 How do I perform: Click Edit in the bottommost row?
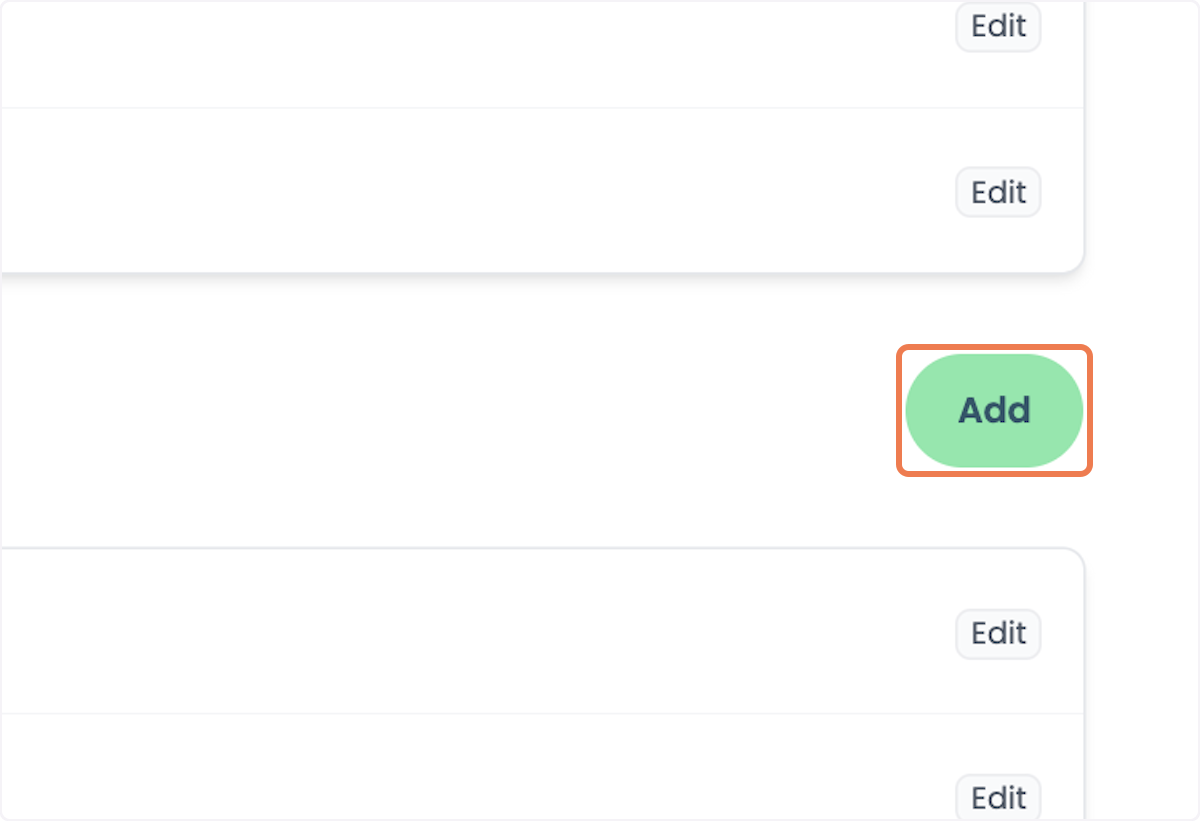[998, 798]
